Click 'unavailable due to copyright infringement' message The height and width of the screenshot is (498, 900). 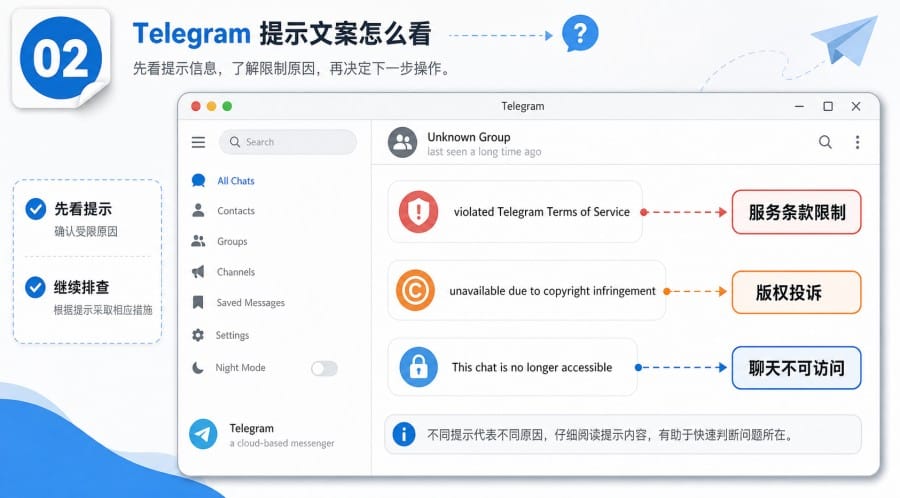coord(552,291)
